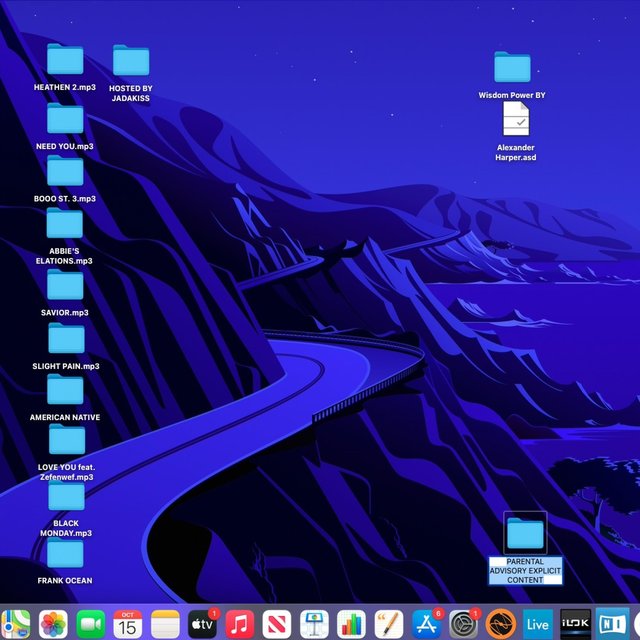Open Numbers from the dock
Screen dimensions: 640x640
(x=351, y=624)
